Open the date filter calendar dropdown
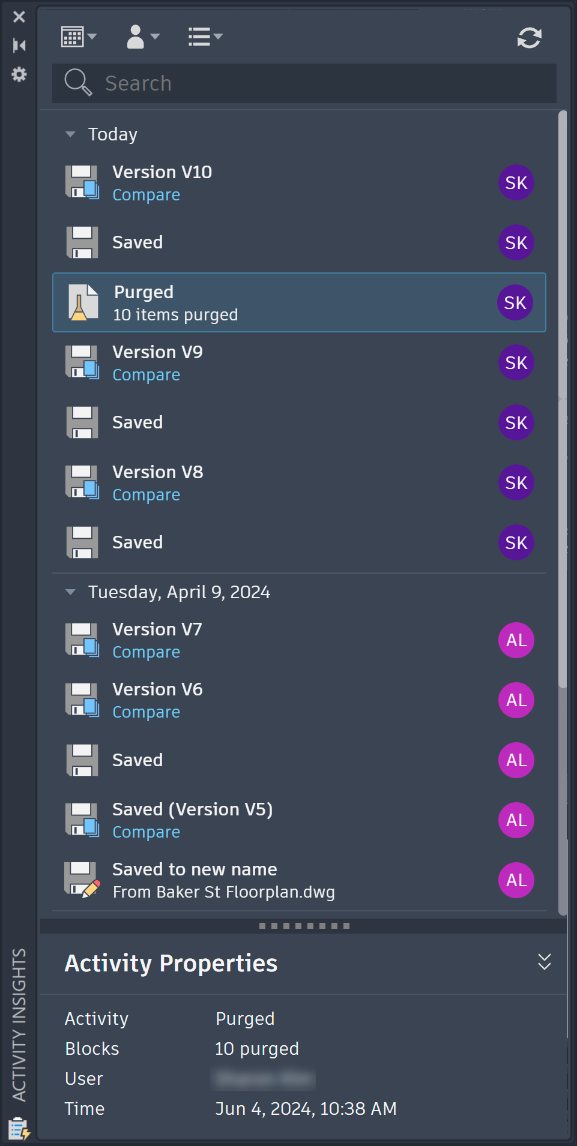Screen dimensions: 577x1146 pos(78,37)
